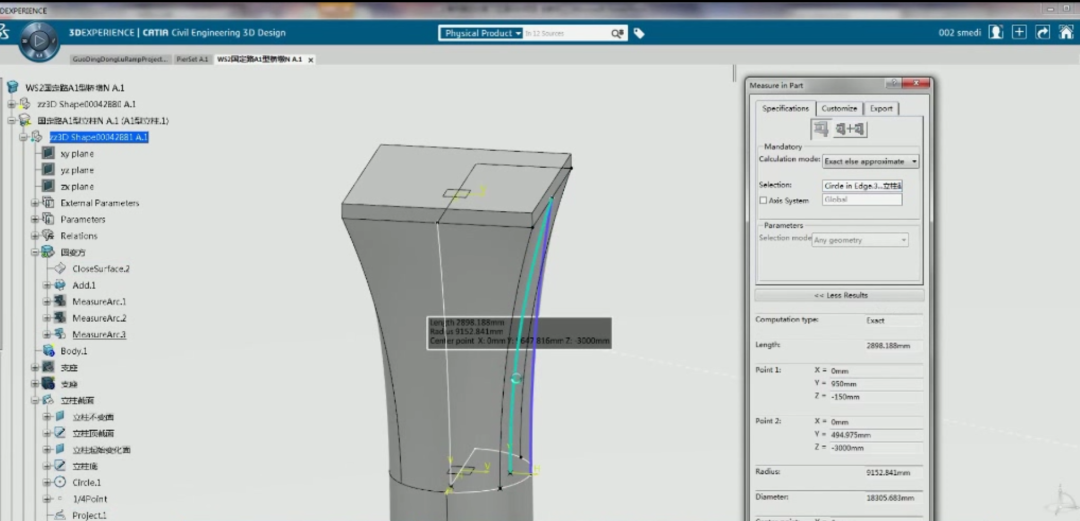Click the share arrow icon
1080x521 pixels.
pos(1043,32)
